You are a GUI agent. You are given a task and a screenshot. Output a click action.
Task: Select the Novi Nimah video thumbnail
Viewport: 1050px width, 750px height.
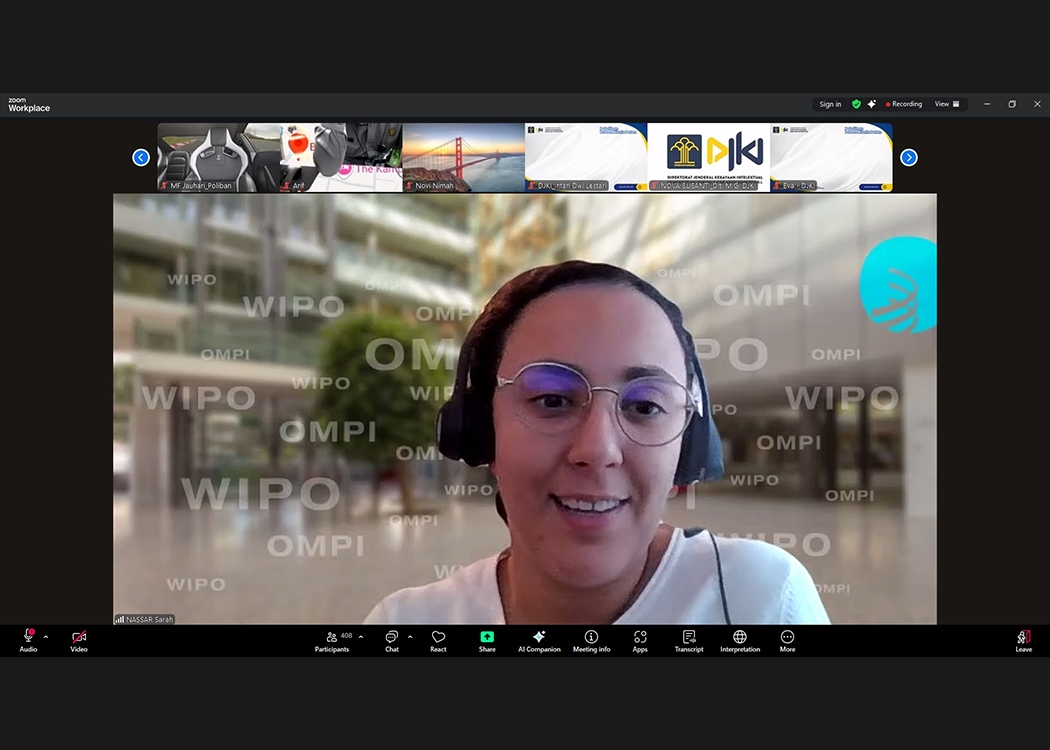pyautogui.click(x=464, y=157)
